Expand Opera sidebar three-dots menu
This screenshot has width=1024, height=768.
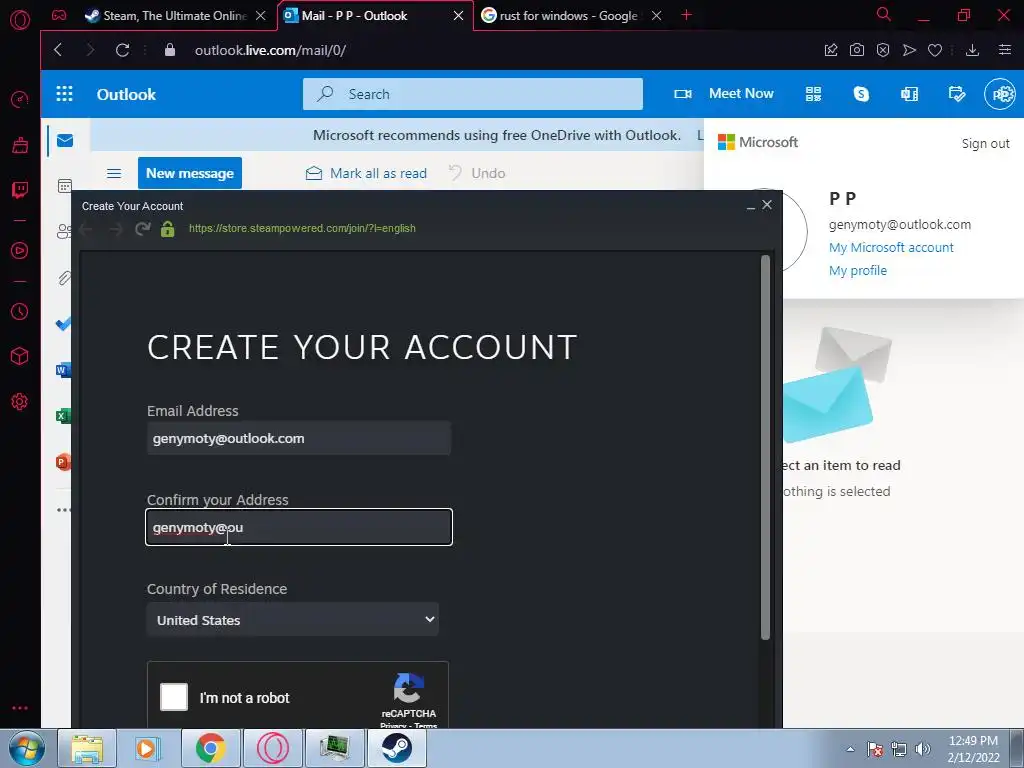[20, 708]
